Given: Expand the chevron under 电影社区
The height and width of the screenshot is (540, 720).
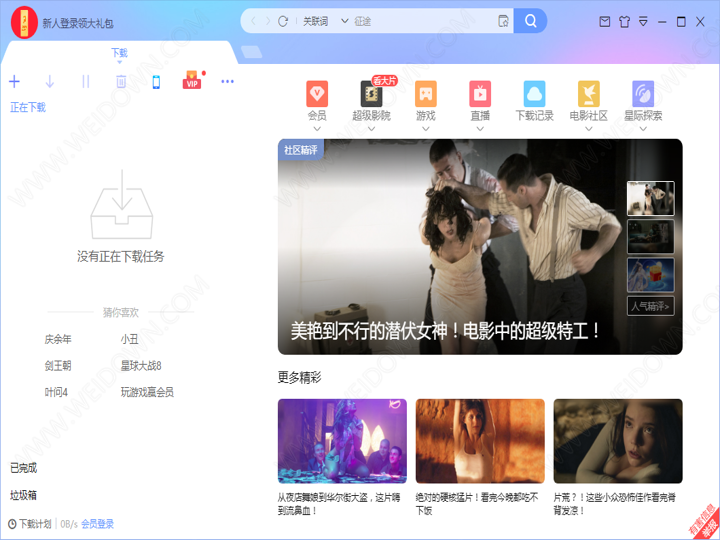Looking at the screenshot, I should [589, 129].
